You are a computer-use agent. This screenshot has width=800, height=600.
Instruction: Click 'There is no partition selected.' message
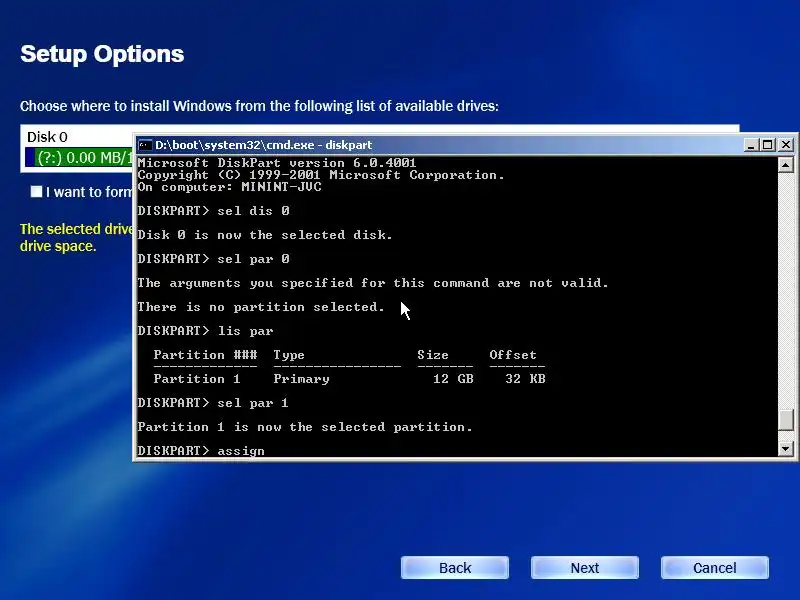click(x=261, y=307)
